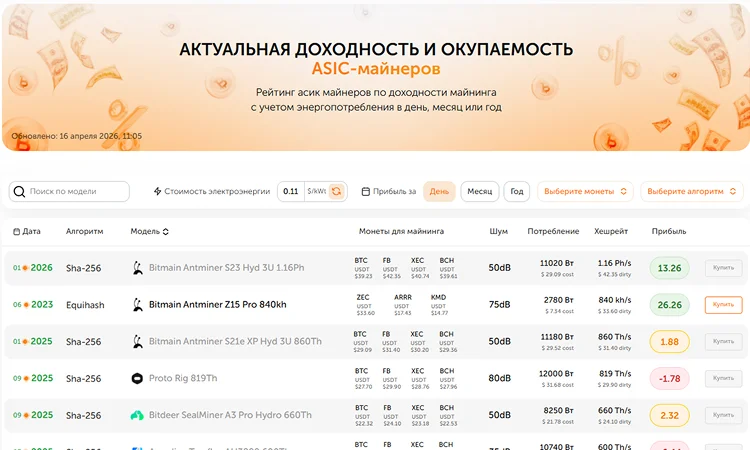
Task: Click the Хешрейт column header
Action: tap(611, 231)
